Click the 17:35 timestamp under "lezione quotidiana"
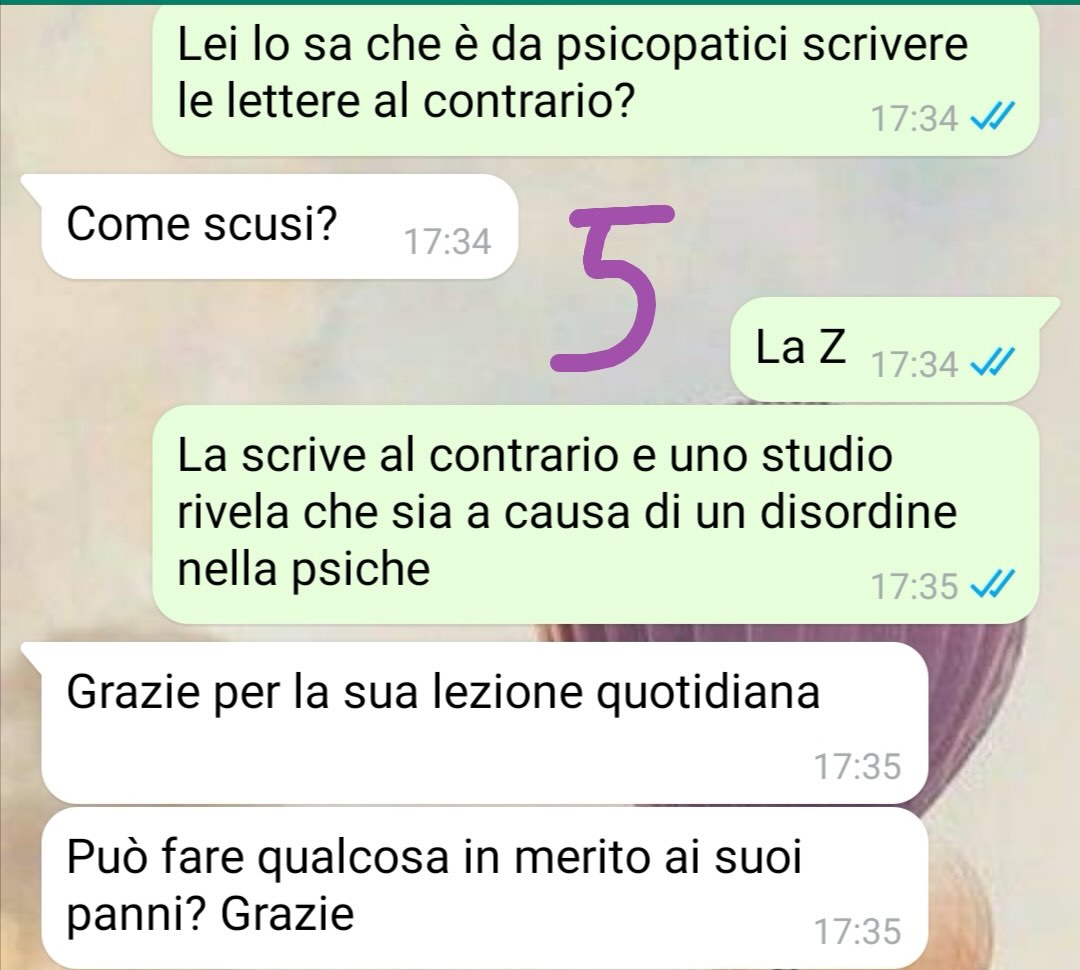The image size is (1080, 970). [x=858, y=766]
